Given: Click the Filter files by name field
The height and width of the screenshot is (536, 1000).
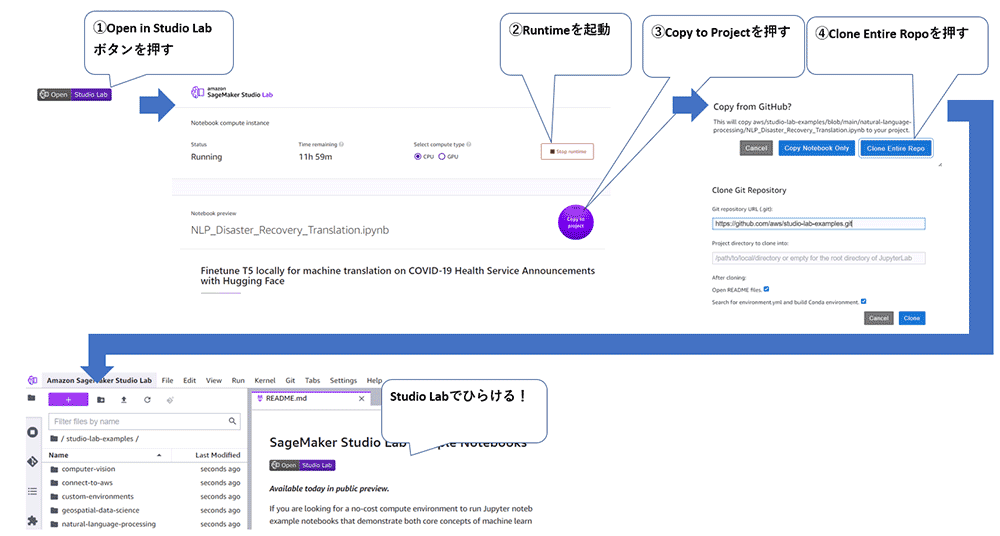Looking at the screenshot, I should 144,421.
